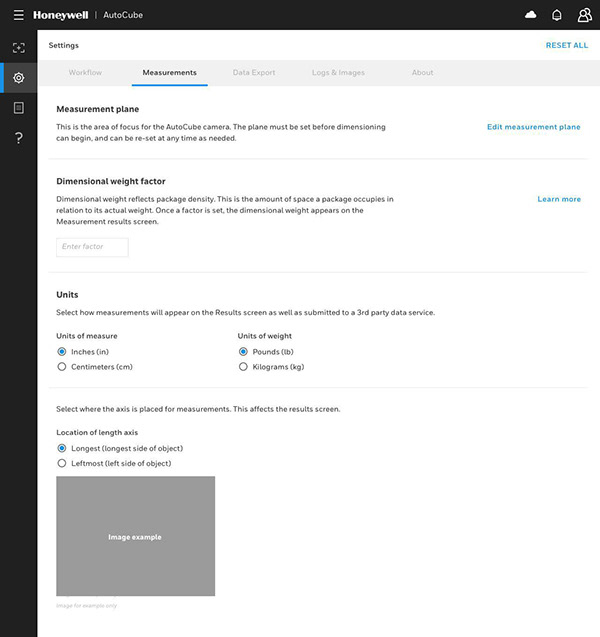Click the Location of length axis label
Image resolution: width=600 pixels, height=637 pixels.
[97, 433]
